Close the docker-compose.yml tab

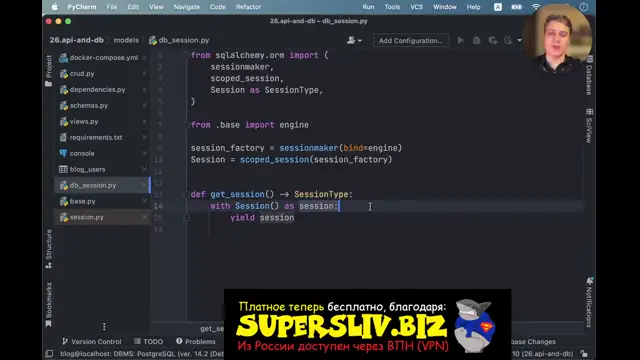pyautogui.click(x=144, y=58)
